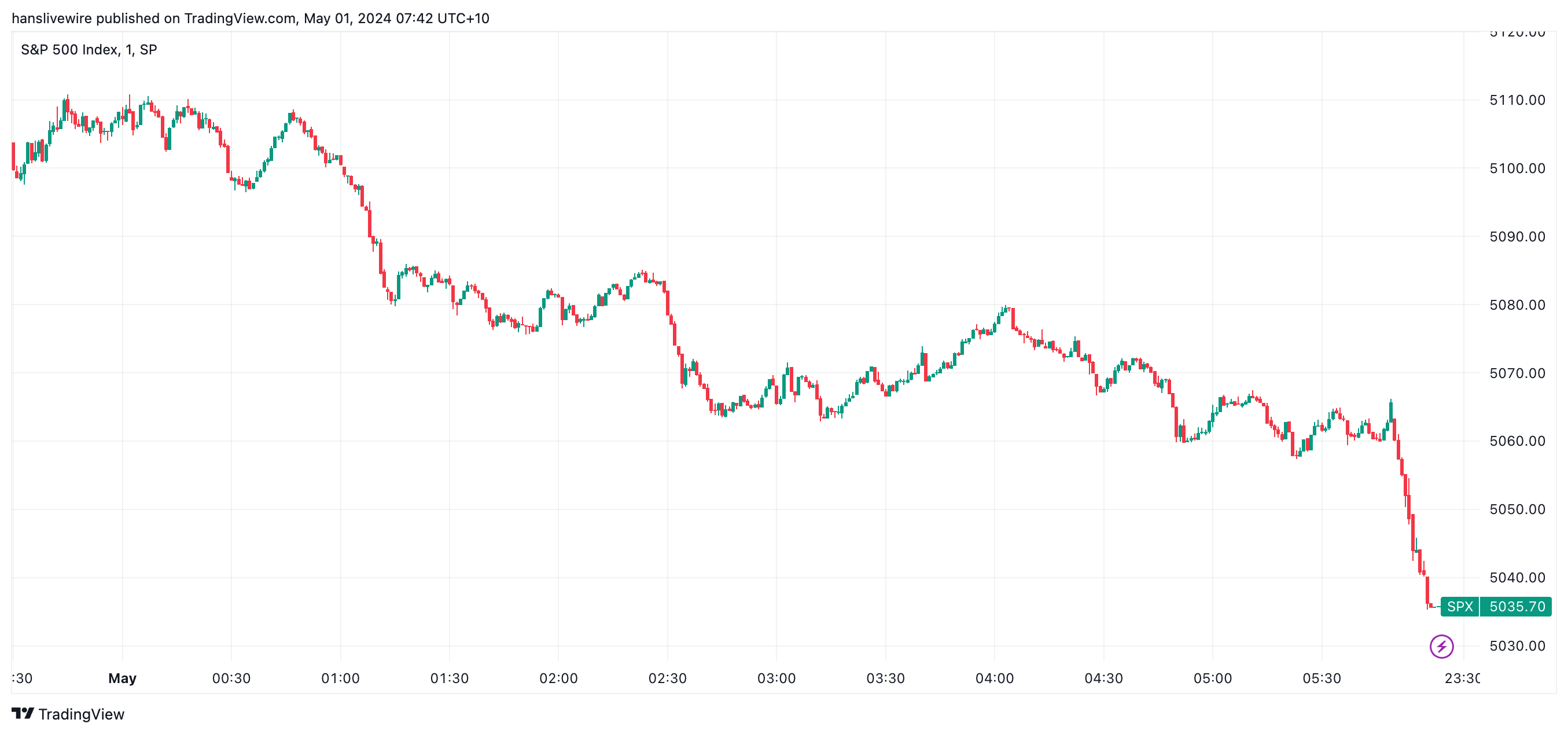Select the 05:30 time axis label
Screen dimensions: 1568x734
click(x=1321, y=678)
